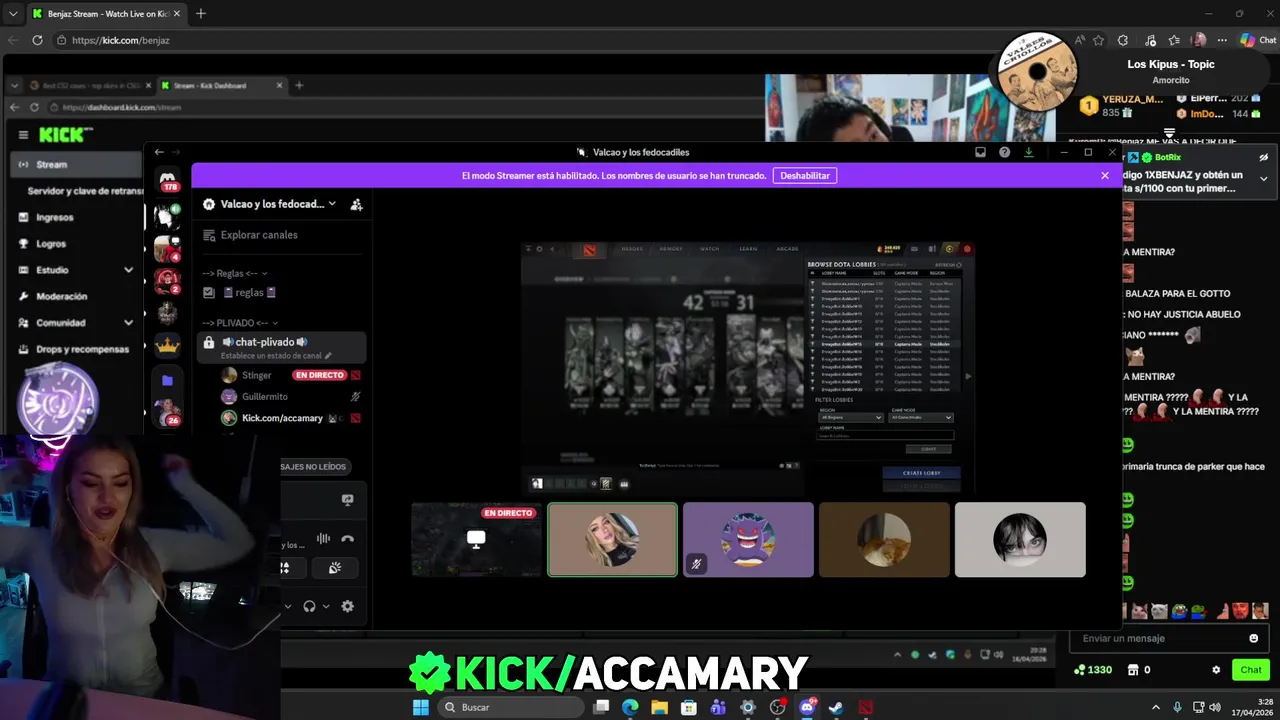The height and width of the screenshot is (720, 1280).
Task: Open Copilot Chat in browser toolbar
Action: (1258, 40)
